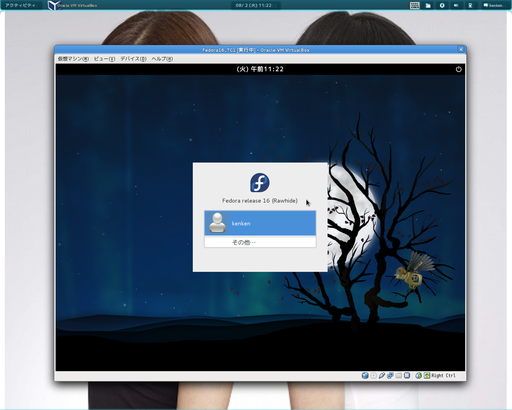The image size is (512, 410).
Task: Click the display icon in VirtualBox status bar
Action: (x=407, y=376)
